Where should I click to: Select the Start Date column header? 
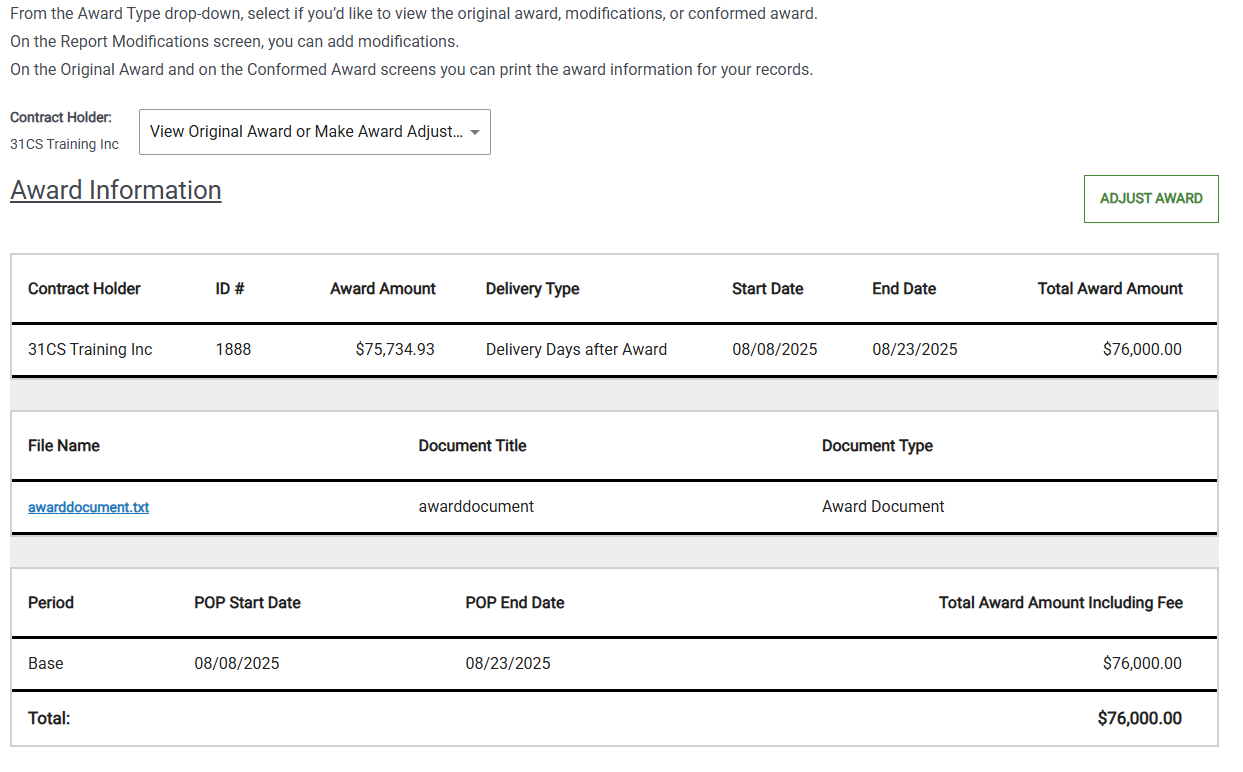[x=767, y=288]
